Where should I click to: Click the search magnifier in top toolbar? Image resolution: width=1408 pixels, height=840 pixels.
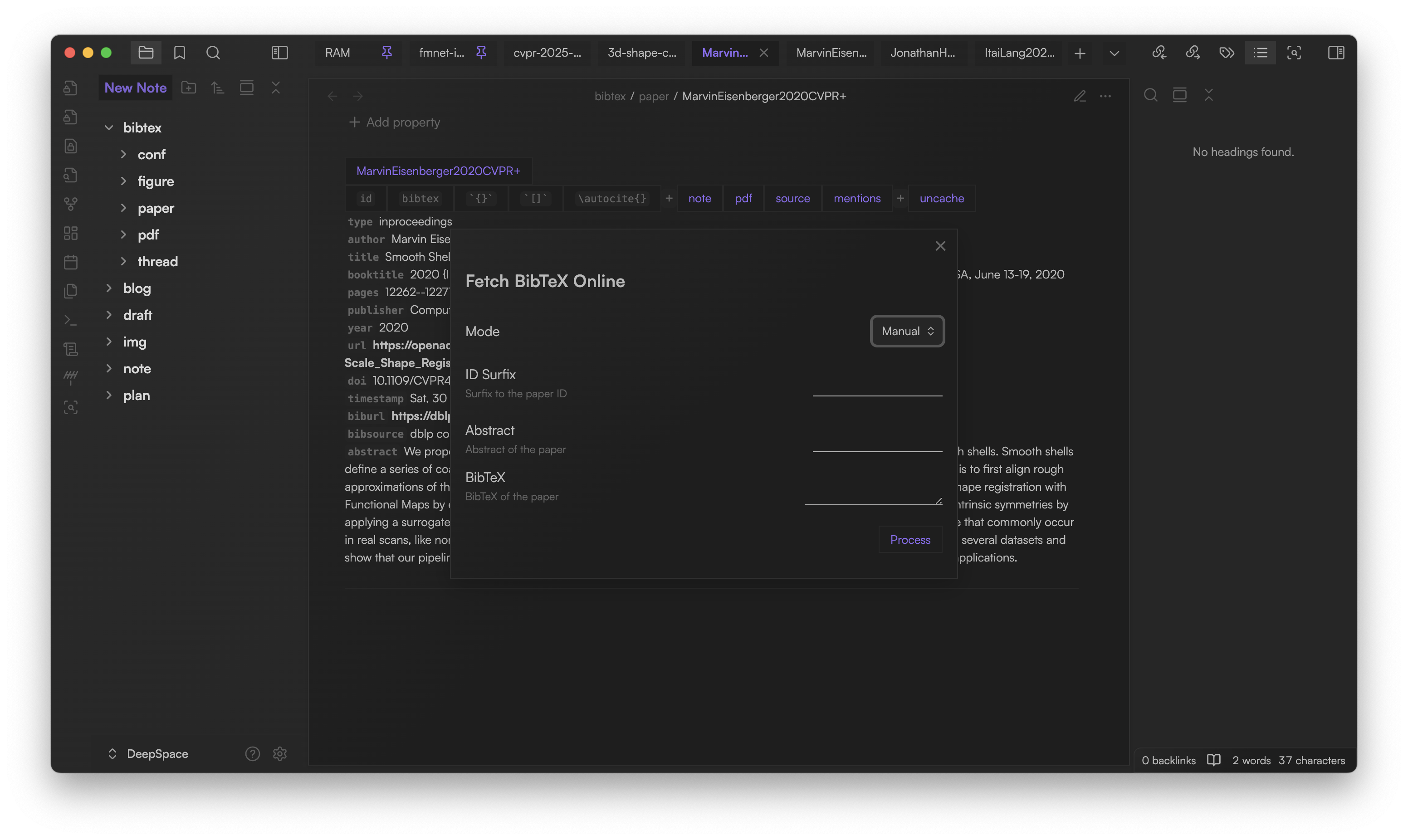point(213,53)
